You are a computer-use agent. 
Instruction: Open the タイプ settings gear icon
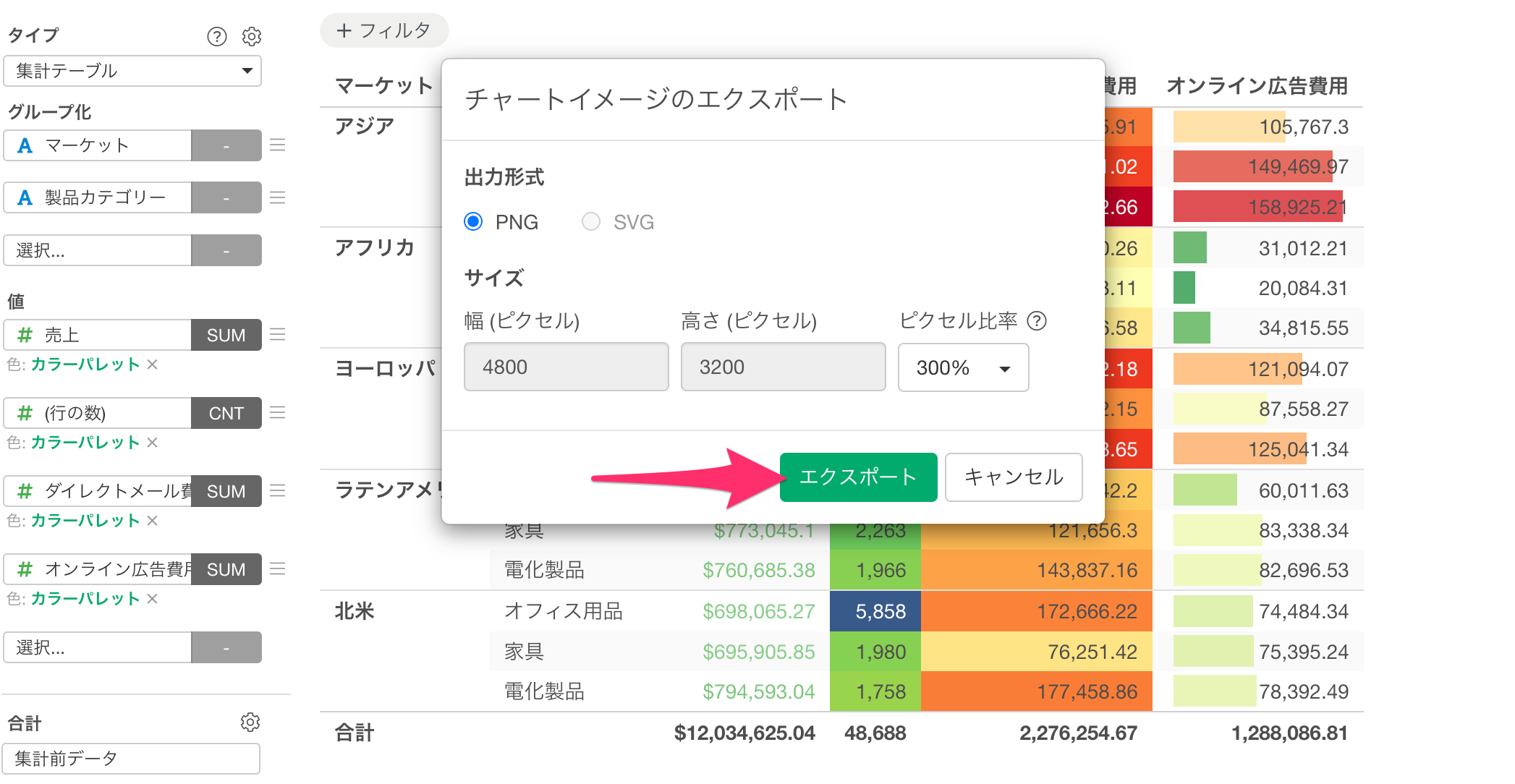click(251, 36)
